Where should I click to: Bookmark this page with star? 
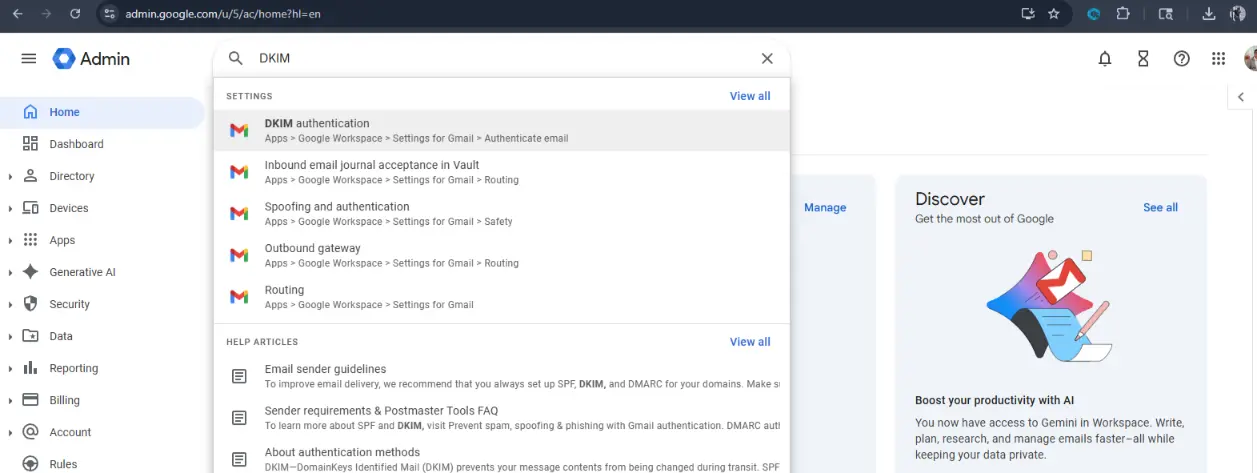point(1053,14)
